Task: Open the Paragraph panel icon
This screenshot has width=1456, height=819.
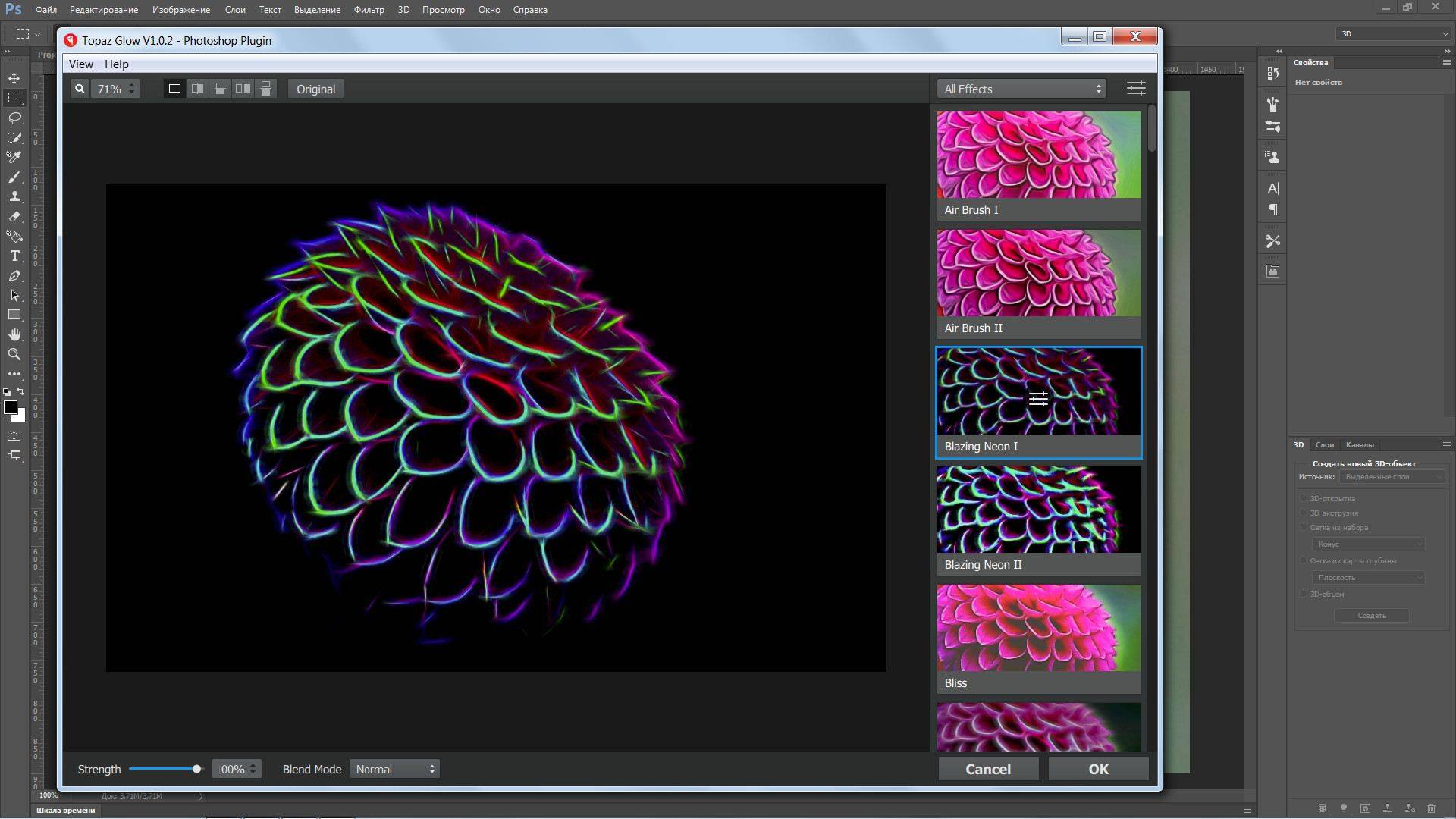Action: 1272,210
